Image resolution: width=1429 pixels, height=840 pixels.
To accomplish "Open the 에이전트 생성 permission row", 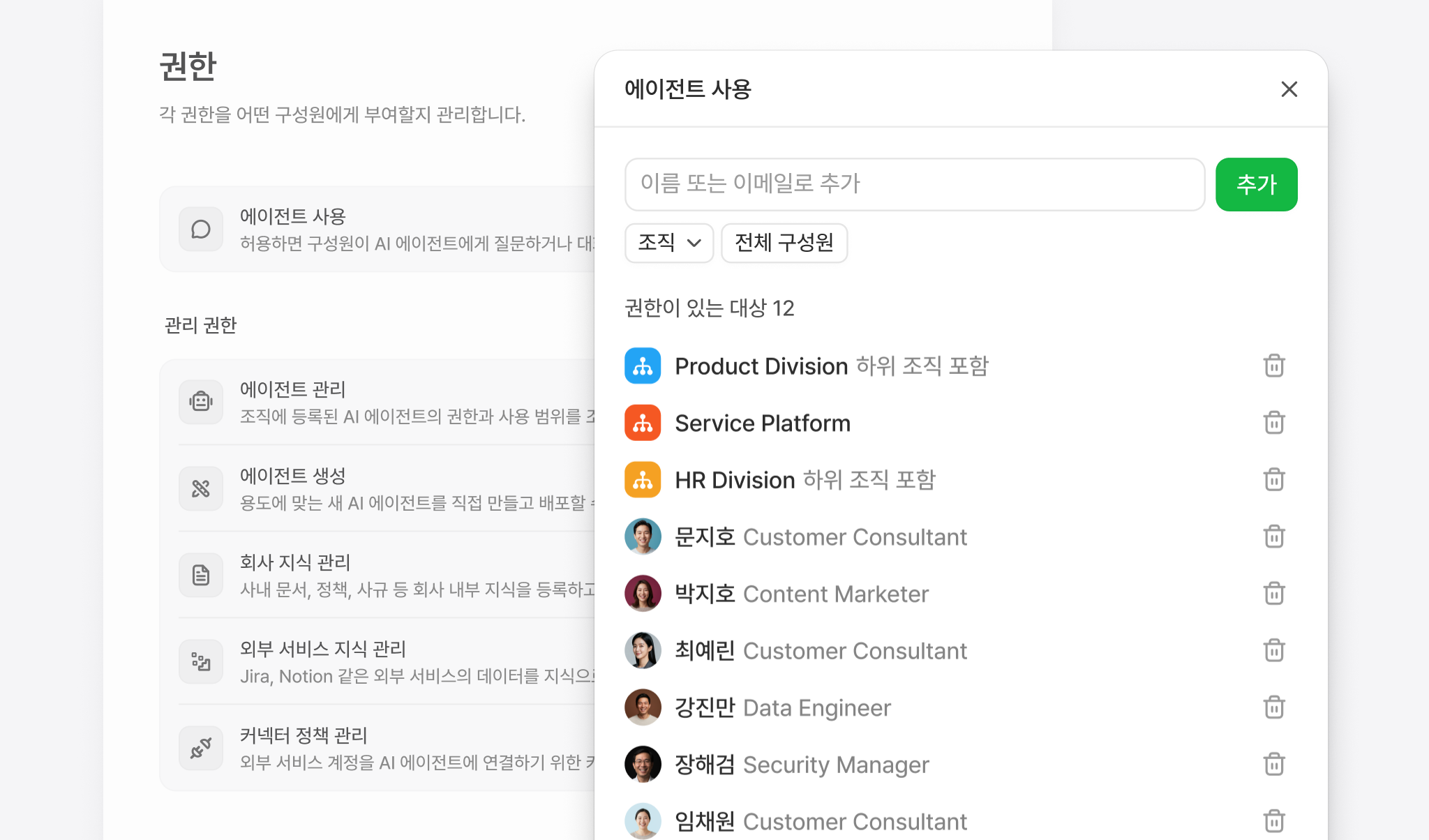I will click(377, 488).
